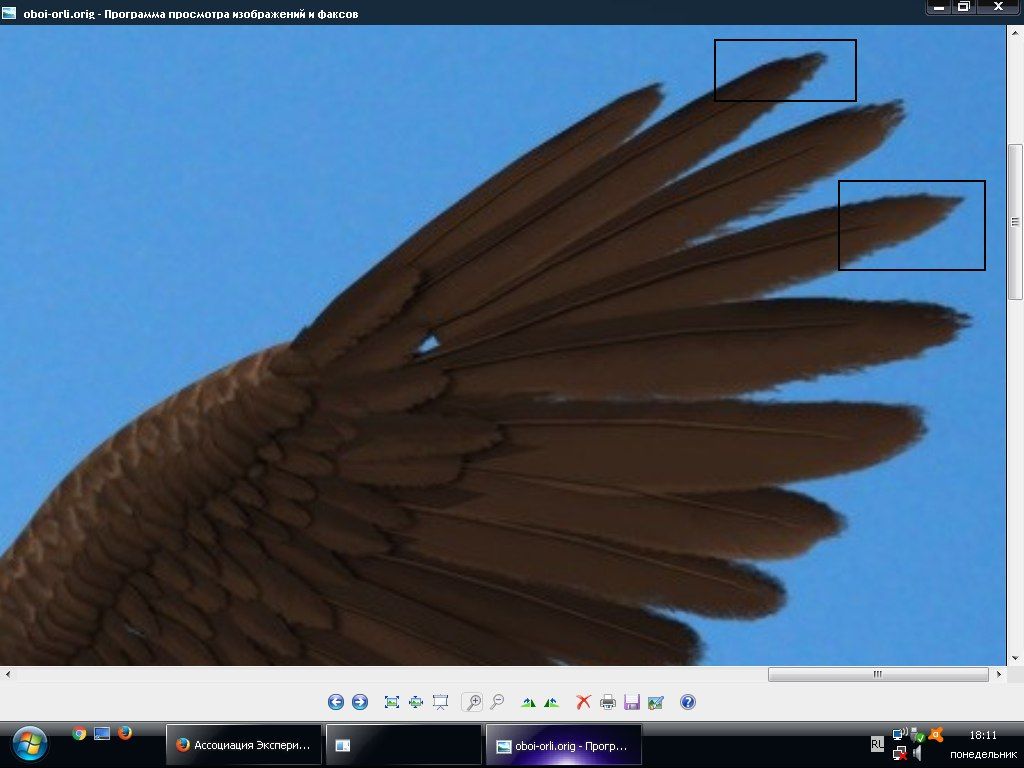Show image at actual size

click(x=416, y=702)
